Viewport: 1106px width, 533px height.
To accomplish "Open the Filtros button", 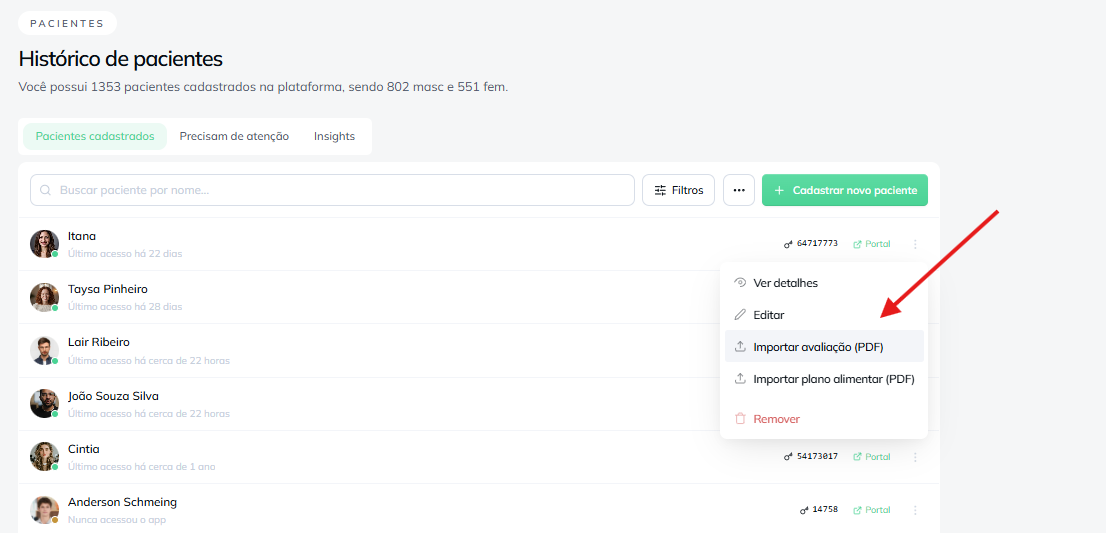I will [679, 190].
